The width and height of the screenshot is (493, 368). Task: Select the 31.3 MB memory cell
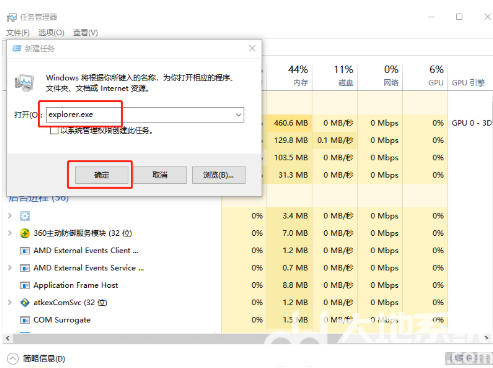(x=290, y=175)
